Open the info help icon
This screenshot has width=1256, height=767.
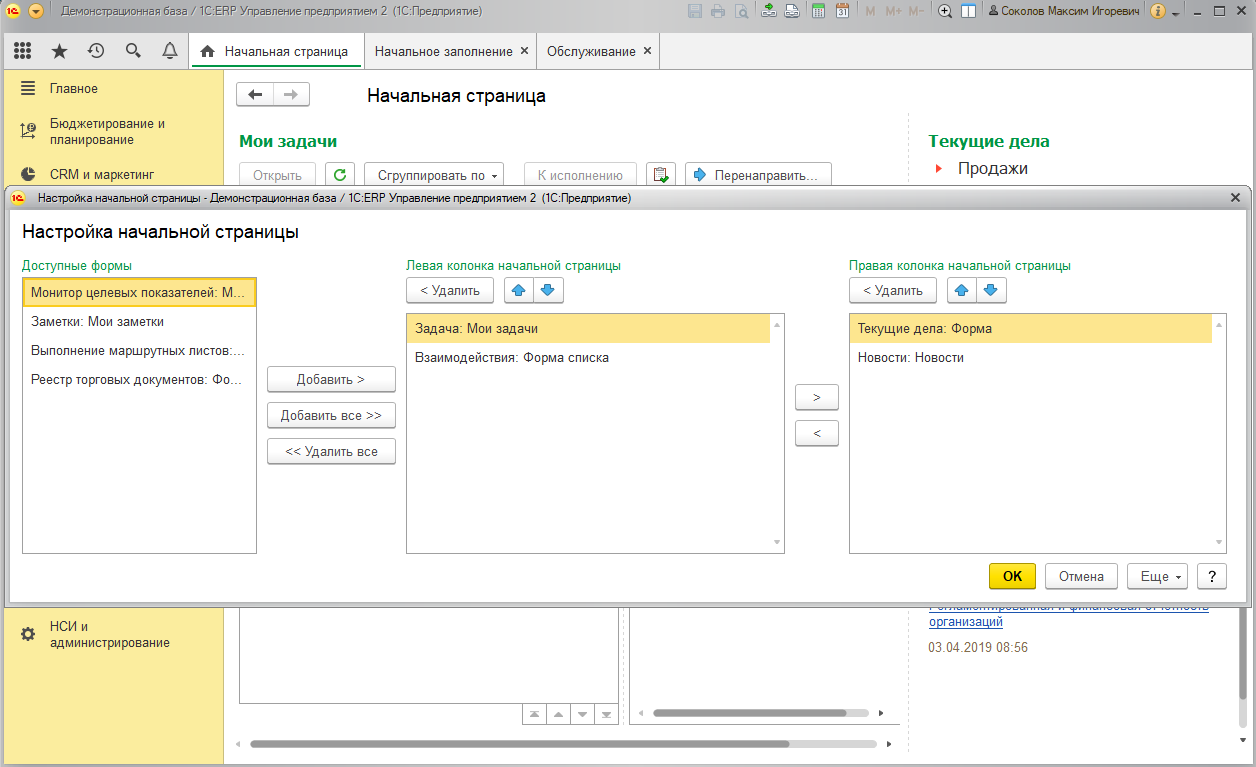1158,11
